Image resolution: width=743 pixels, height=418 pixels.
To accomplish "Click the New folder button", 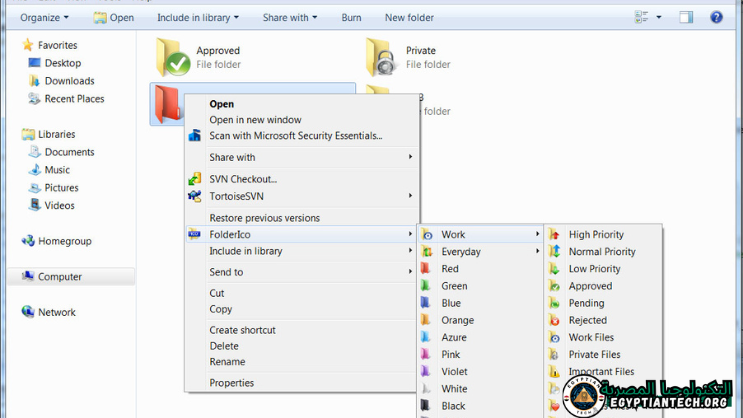I will (409, 17).
